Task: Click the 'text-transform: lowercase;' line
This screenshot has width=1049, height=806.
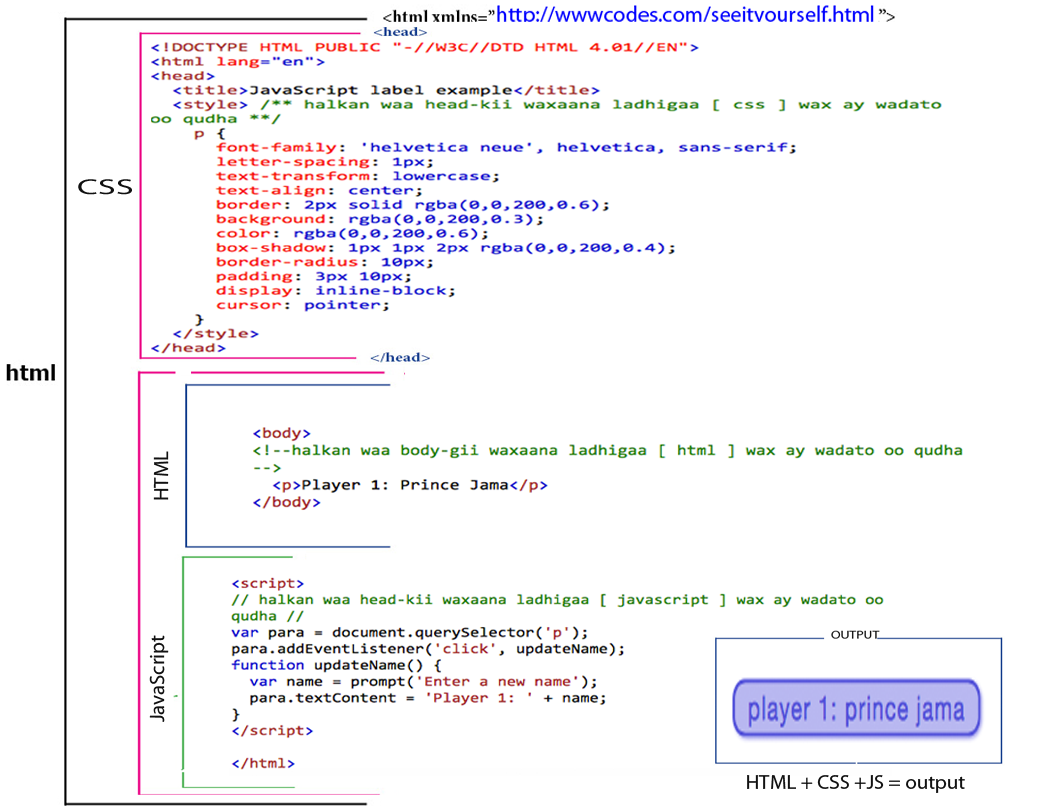Action: point(357,177)
